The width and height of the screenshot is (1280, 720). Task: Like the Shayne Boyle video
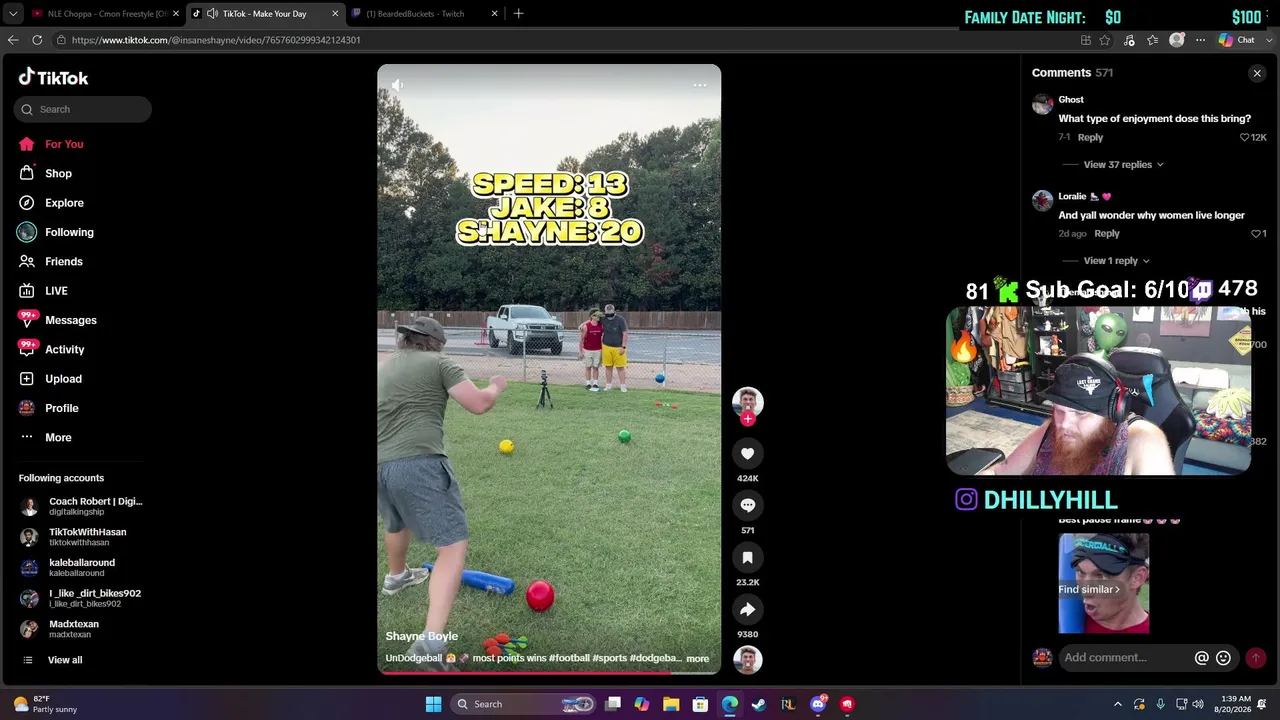click(x=747, y=453)
